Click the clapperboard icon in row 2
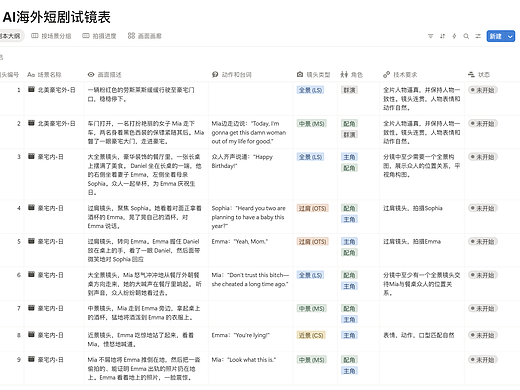The image size is (520, 390). [31, 123]
